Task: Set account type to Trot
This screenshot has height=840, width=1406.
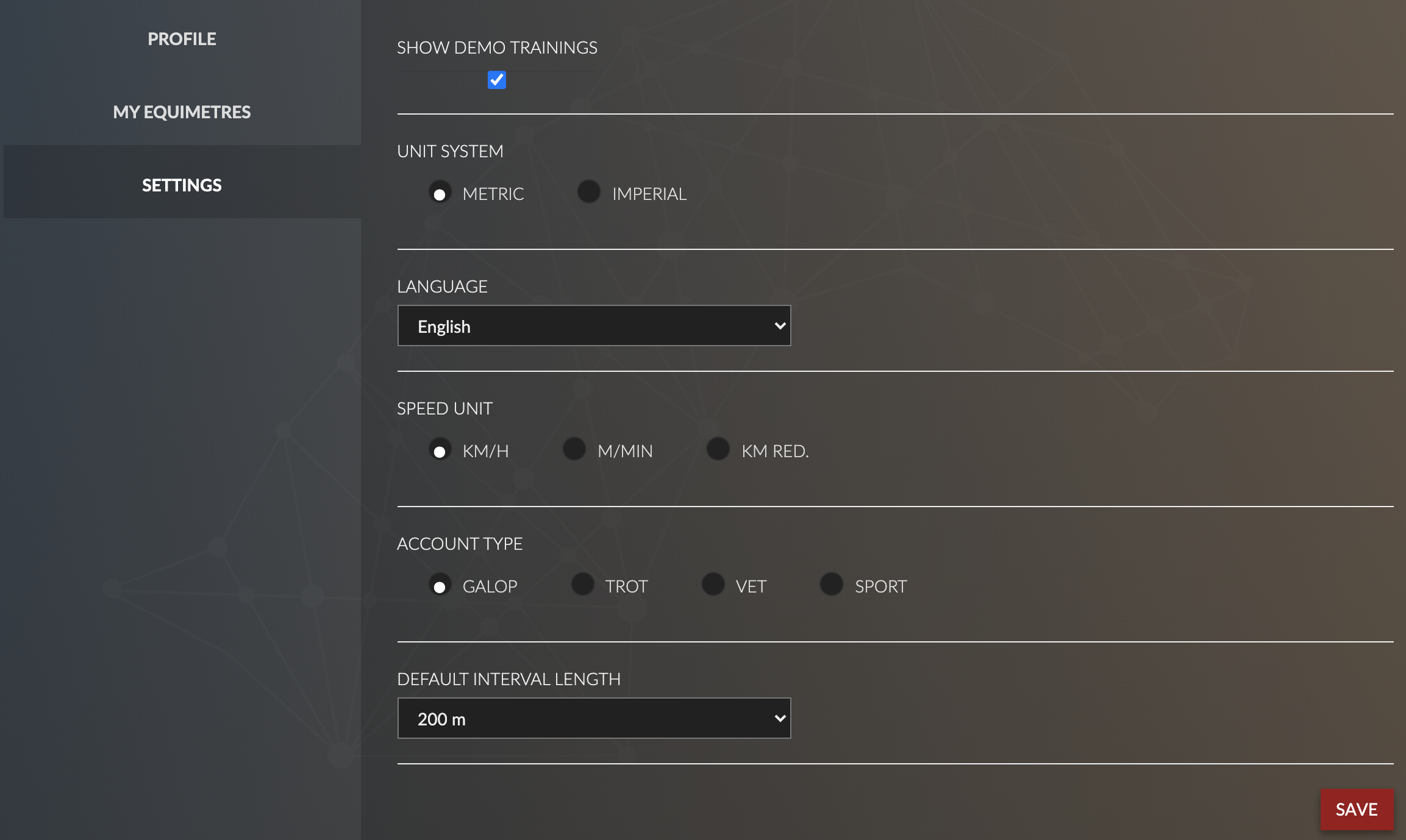Action: (x=583, y=585)
